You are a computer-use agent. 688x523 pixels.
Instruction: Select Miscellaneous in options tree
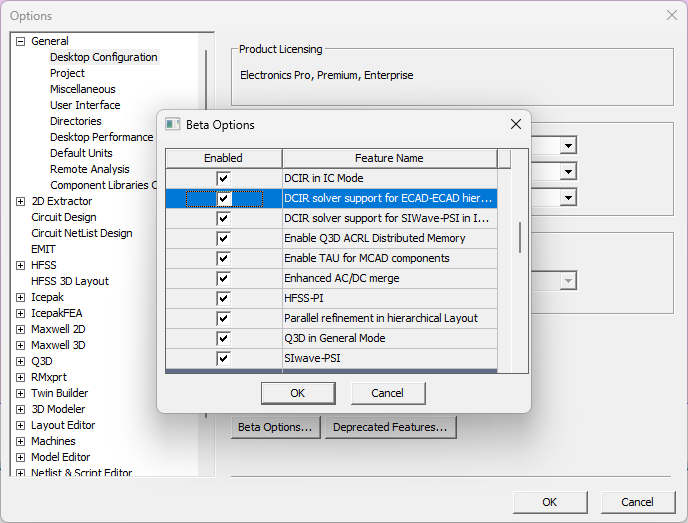(x=82, y=89)
